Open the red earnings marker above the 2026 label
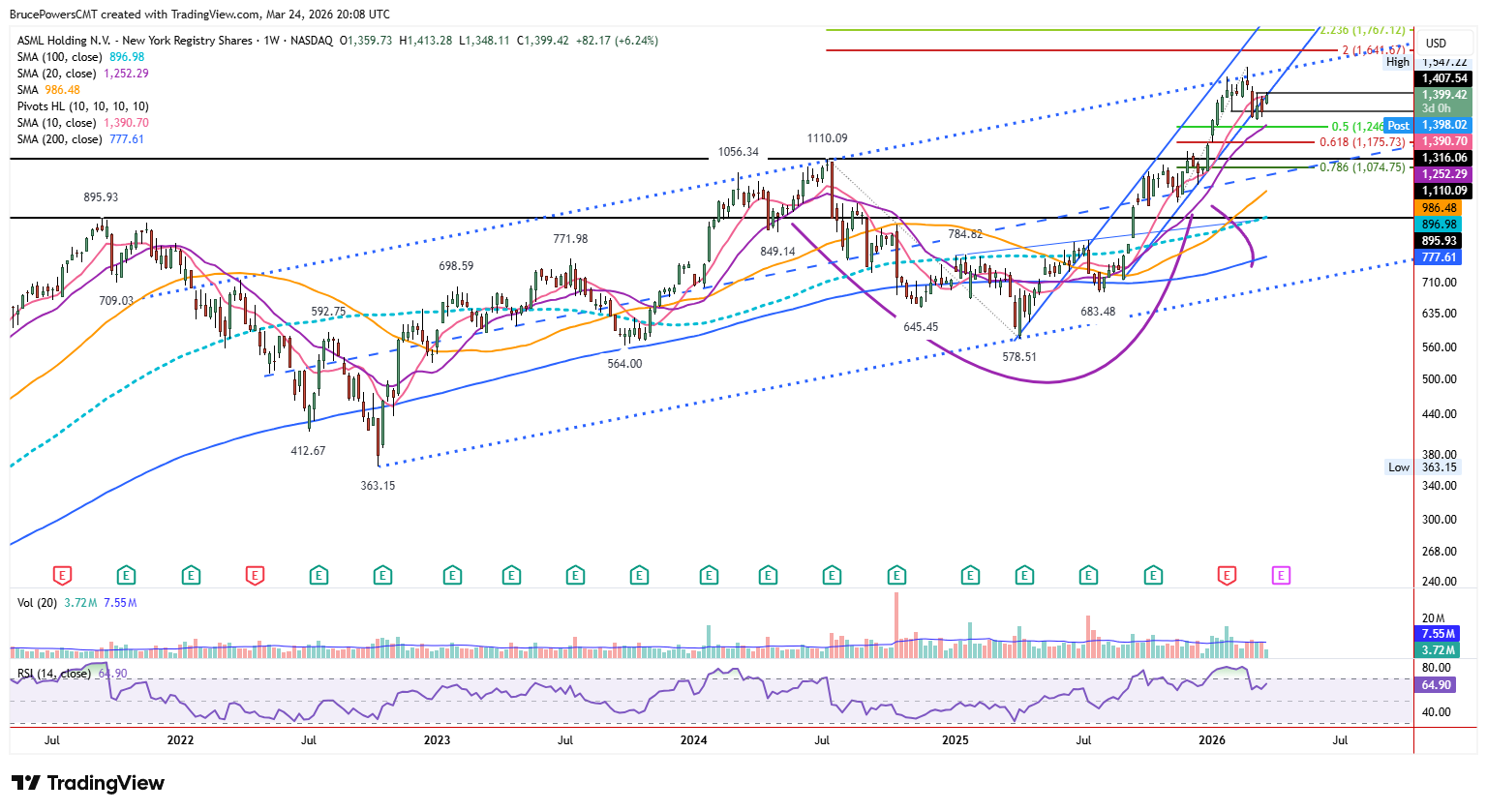 pos(1227,576)
